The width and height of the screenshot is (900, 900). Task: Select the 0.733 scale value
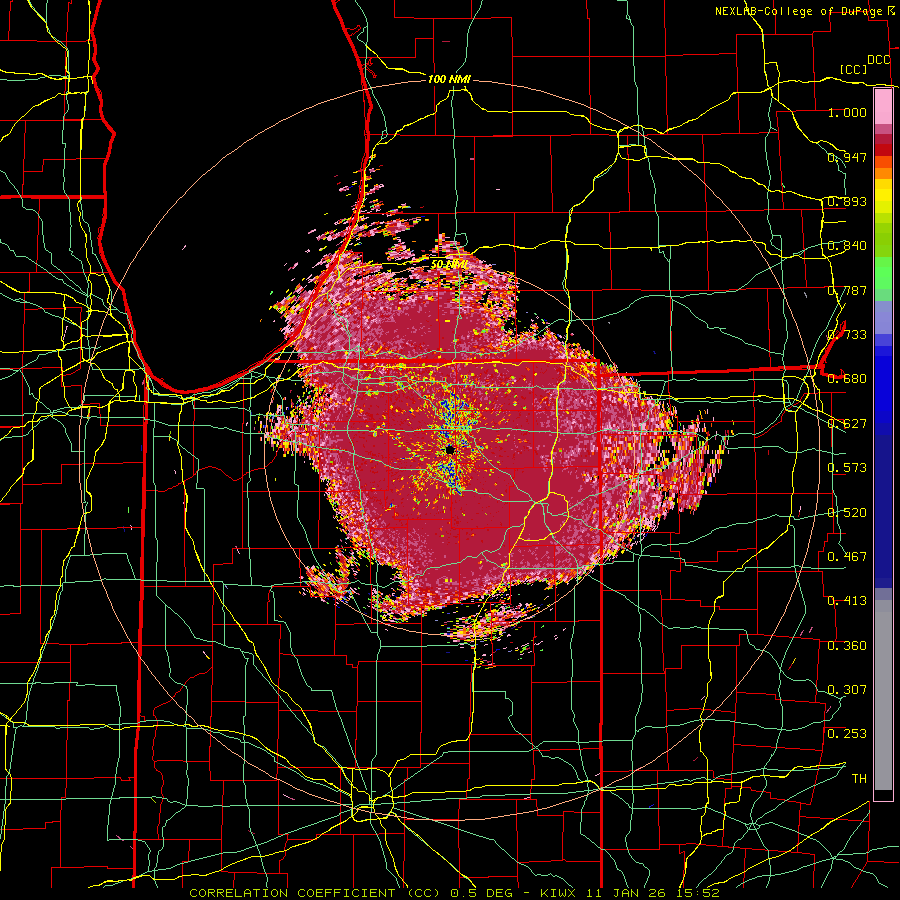847,335
